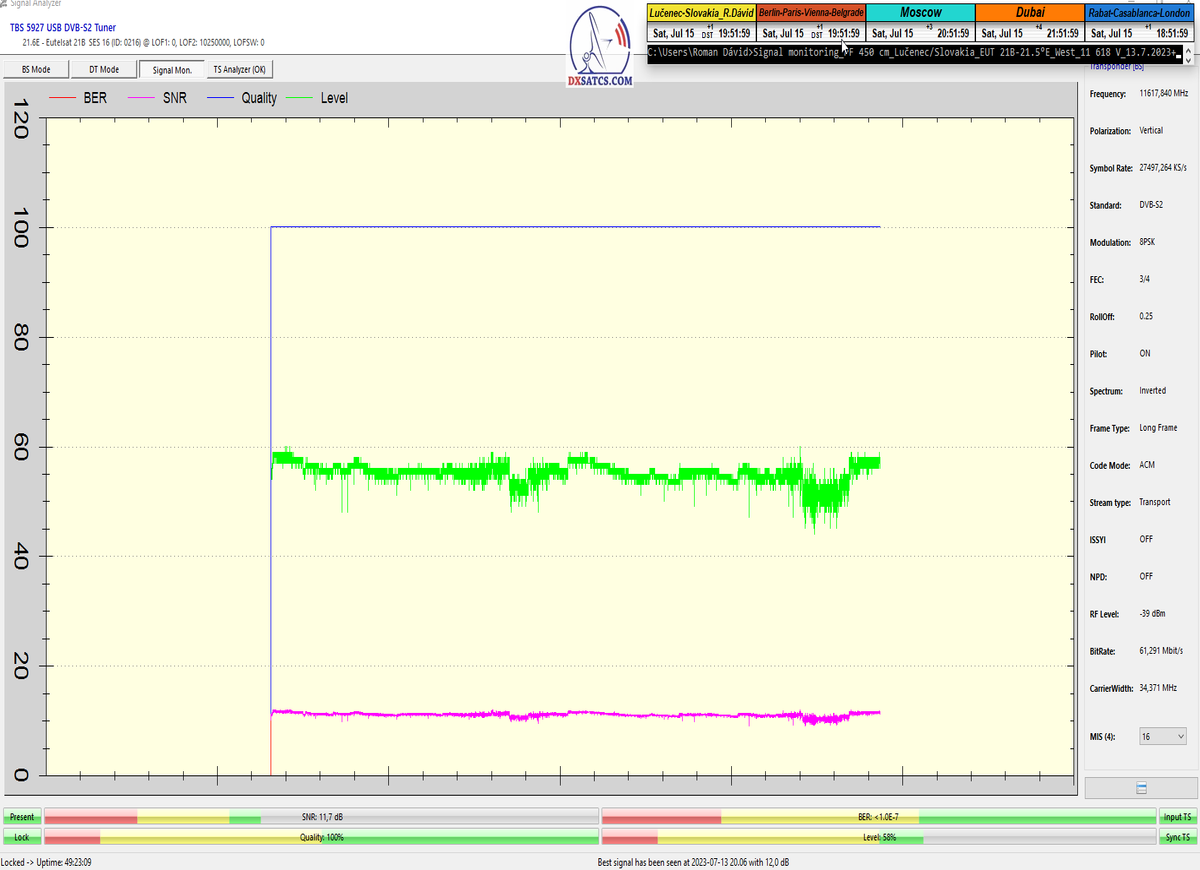Click the SNR 11,7 dB meter bar
This screenshot has height=870, width=1200.
coord(320,817)
